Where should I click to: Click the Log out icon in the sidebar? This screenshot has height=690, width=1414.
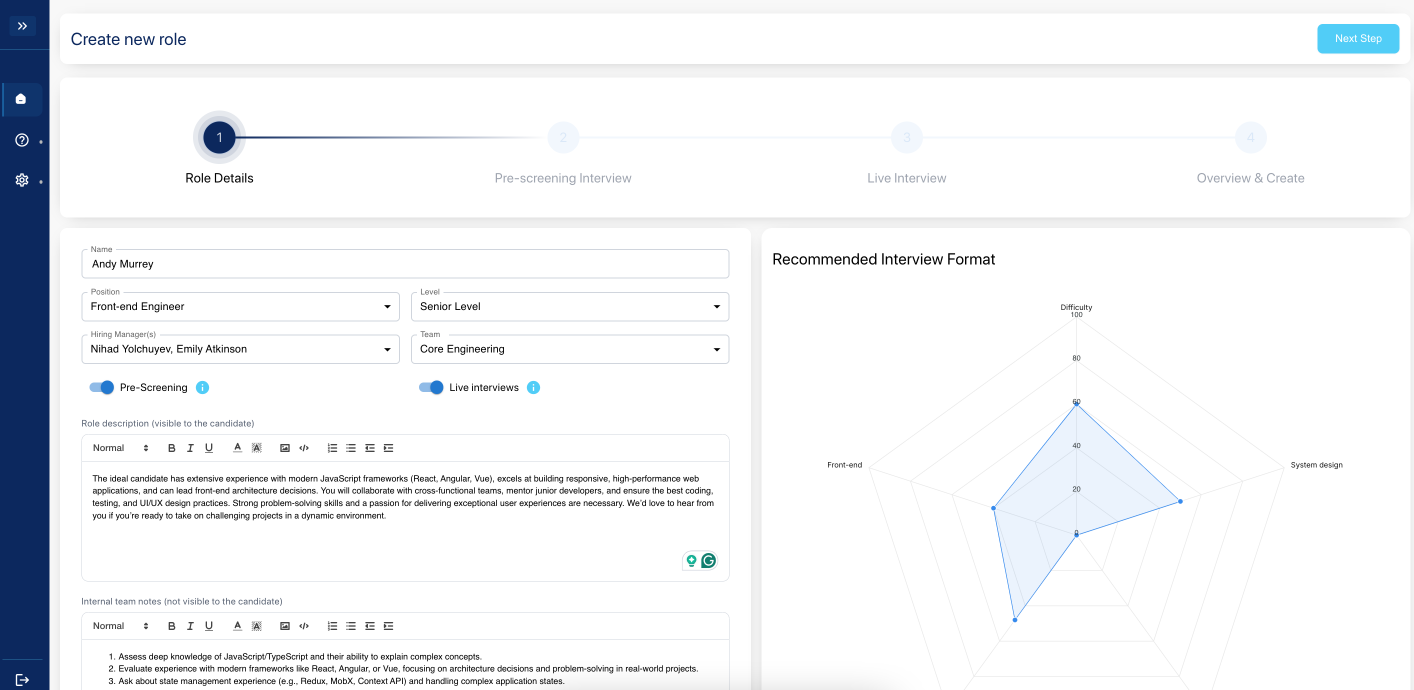22,679
